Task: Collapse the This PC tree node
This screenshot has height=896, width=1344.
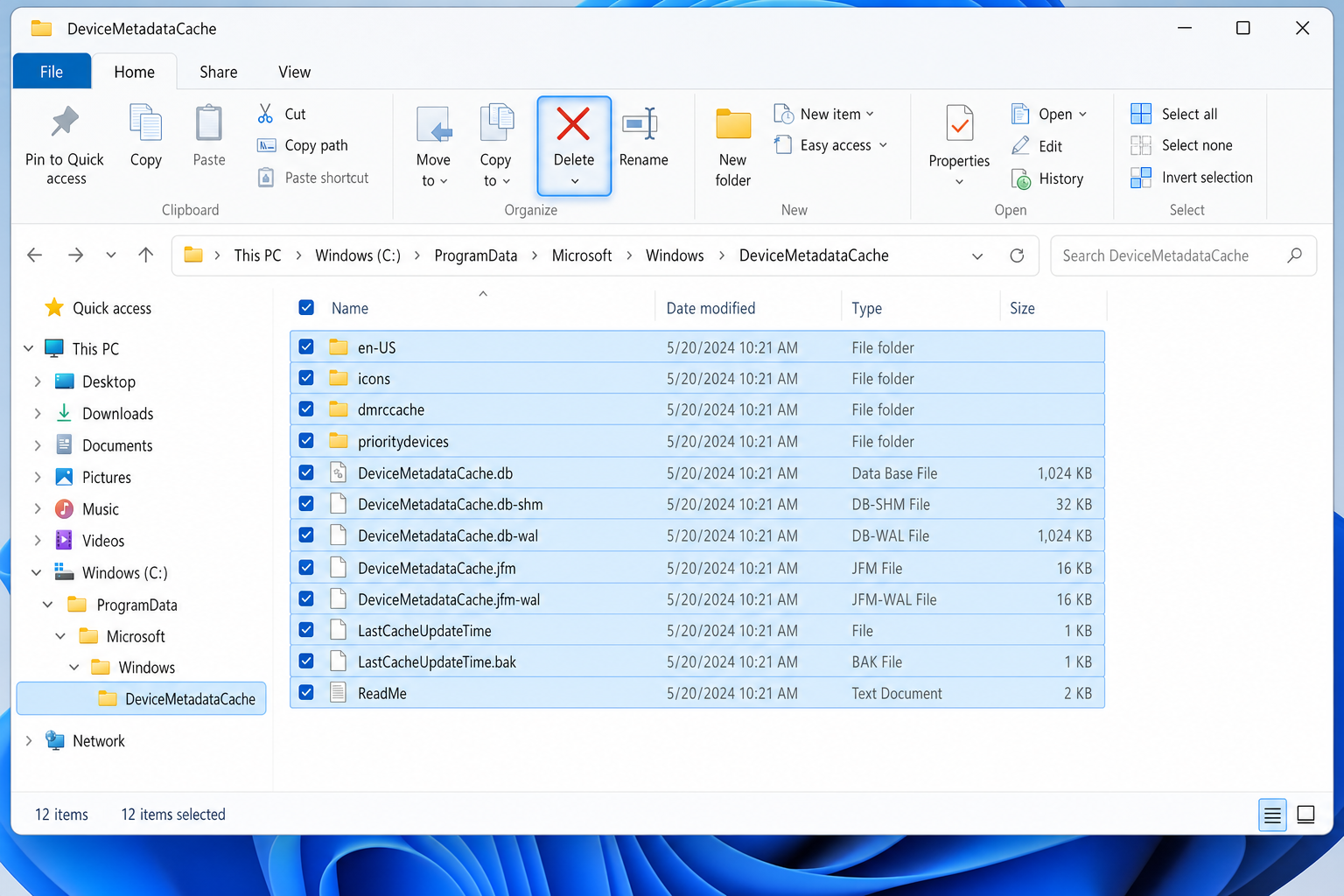Action: point(28,348)
